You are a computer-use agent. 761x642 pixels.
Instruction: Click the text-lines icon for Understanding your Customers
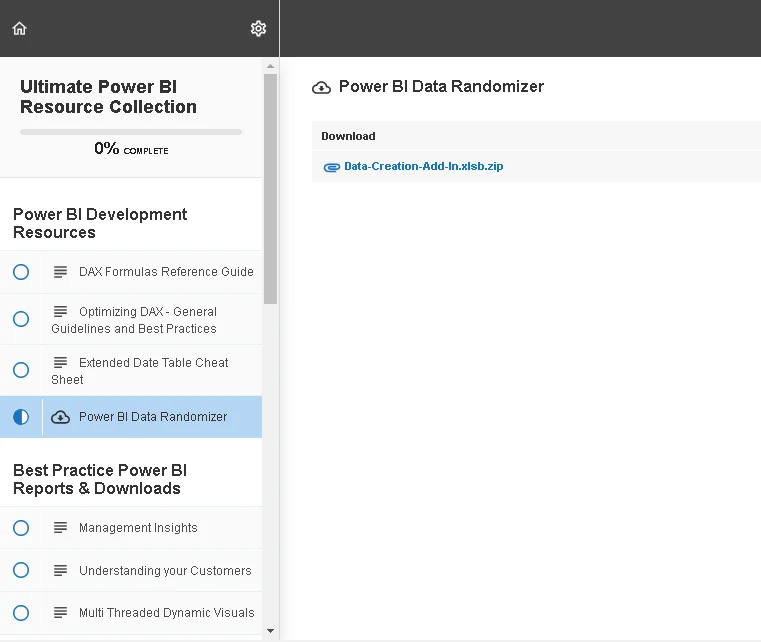60,570
